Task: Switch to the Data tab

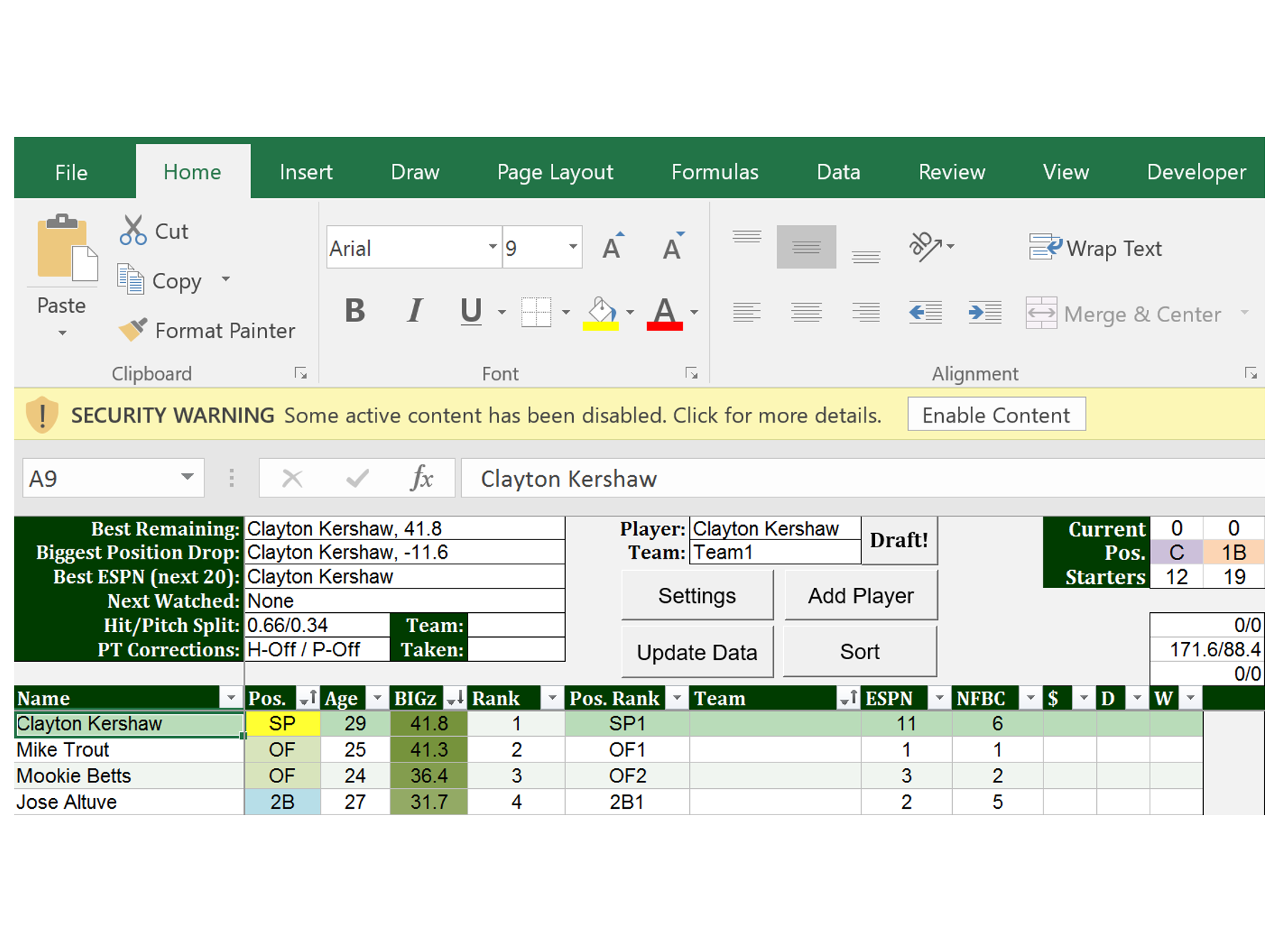Action: tap(838, 172)
